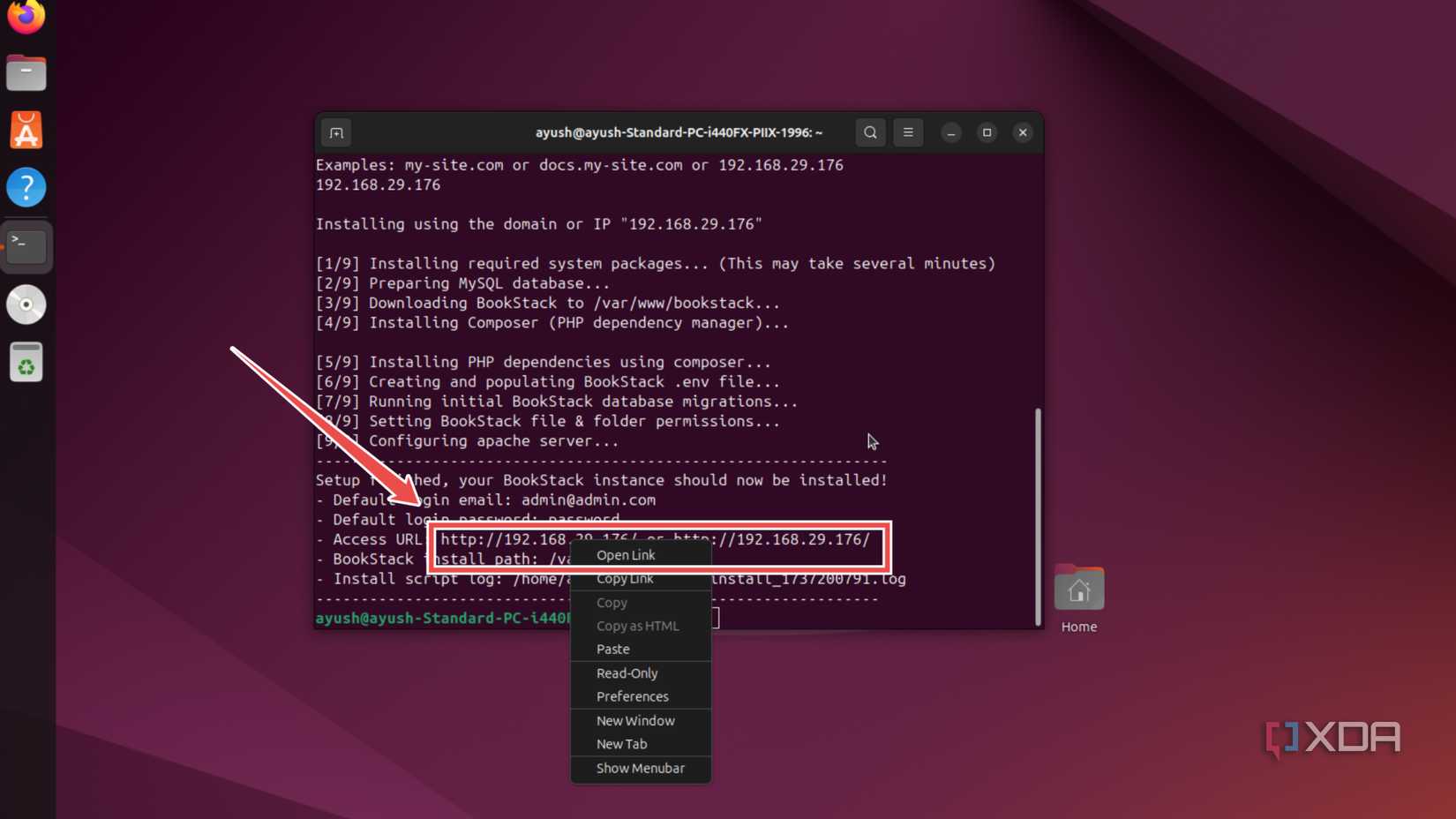Open the Help application from the dock
This screenshot has height=819, width=1456.
pyautogui.click(x=26, y=187)
